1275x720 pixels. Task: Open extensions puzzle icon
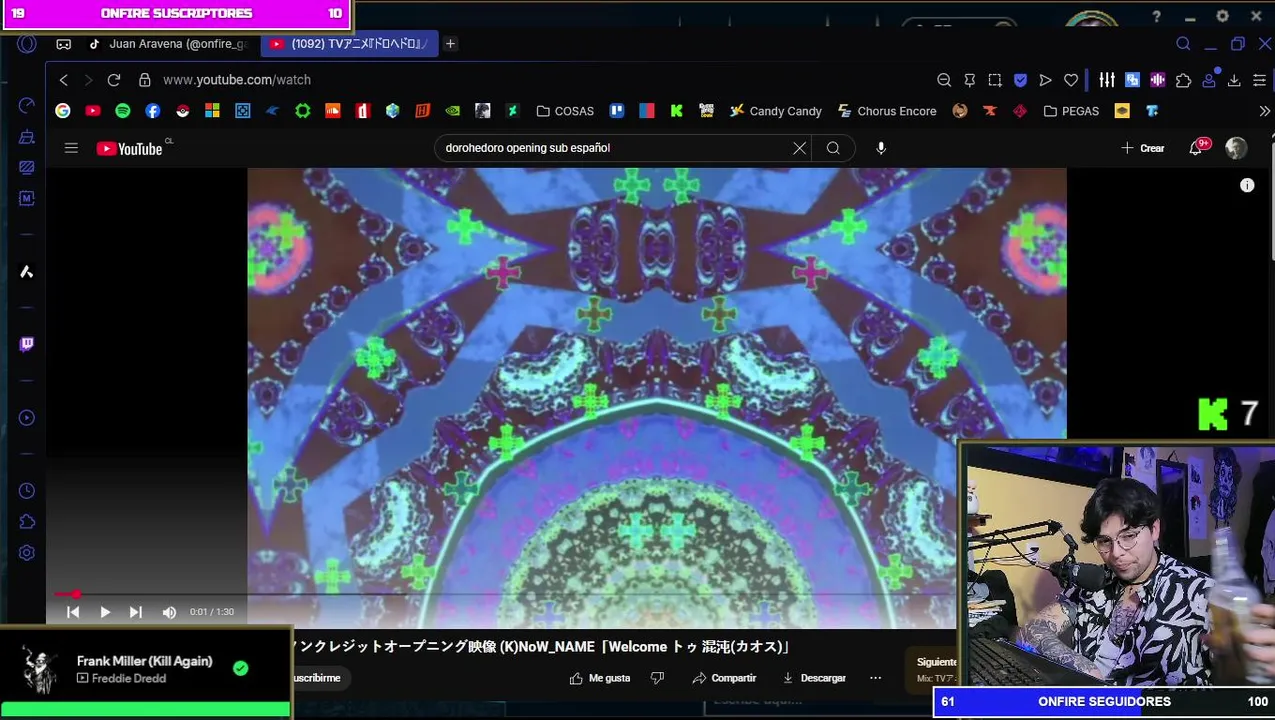(1184, 80)
